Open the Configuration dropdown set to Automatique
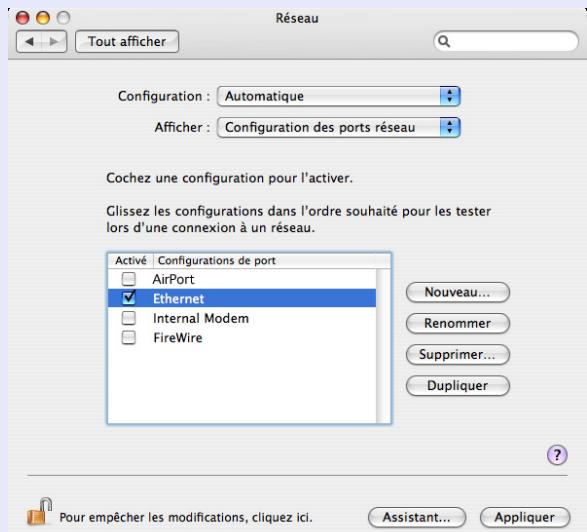Image resolution: width=587 pixels, height=532 pixels. [338, 96]
